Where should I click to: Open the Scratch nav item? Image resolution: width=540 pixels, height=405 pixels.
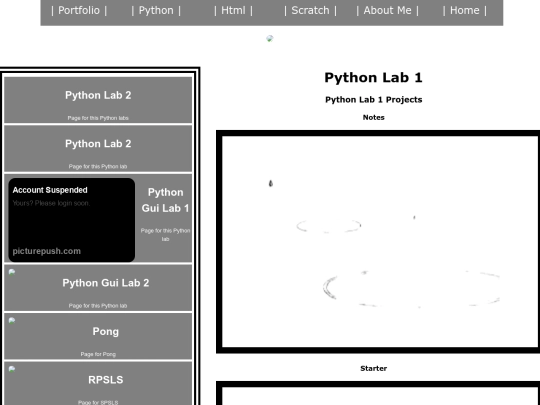click(310, 10)
